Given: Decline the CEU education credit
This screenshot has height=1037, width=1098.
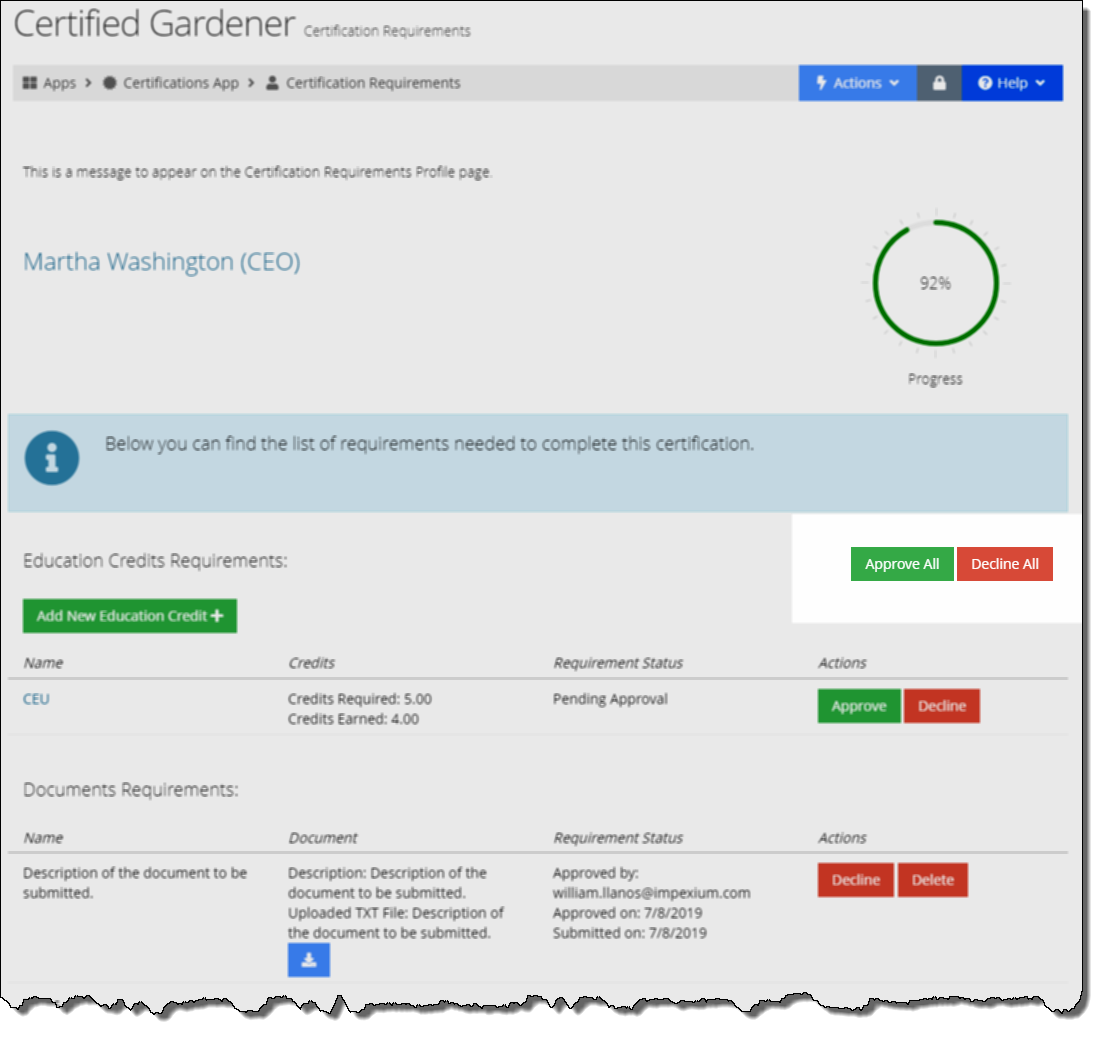Looking at the screenshot, I should pos(942,706).
